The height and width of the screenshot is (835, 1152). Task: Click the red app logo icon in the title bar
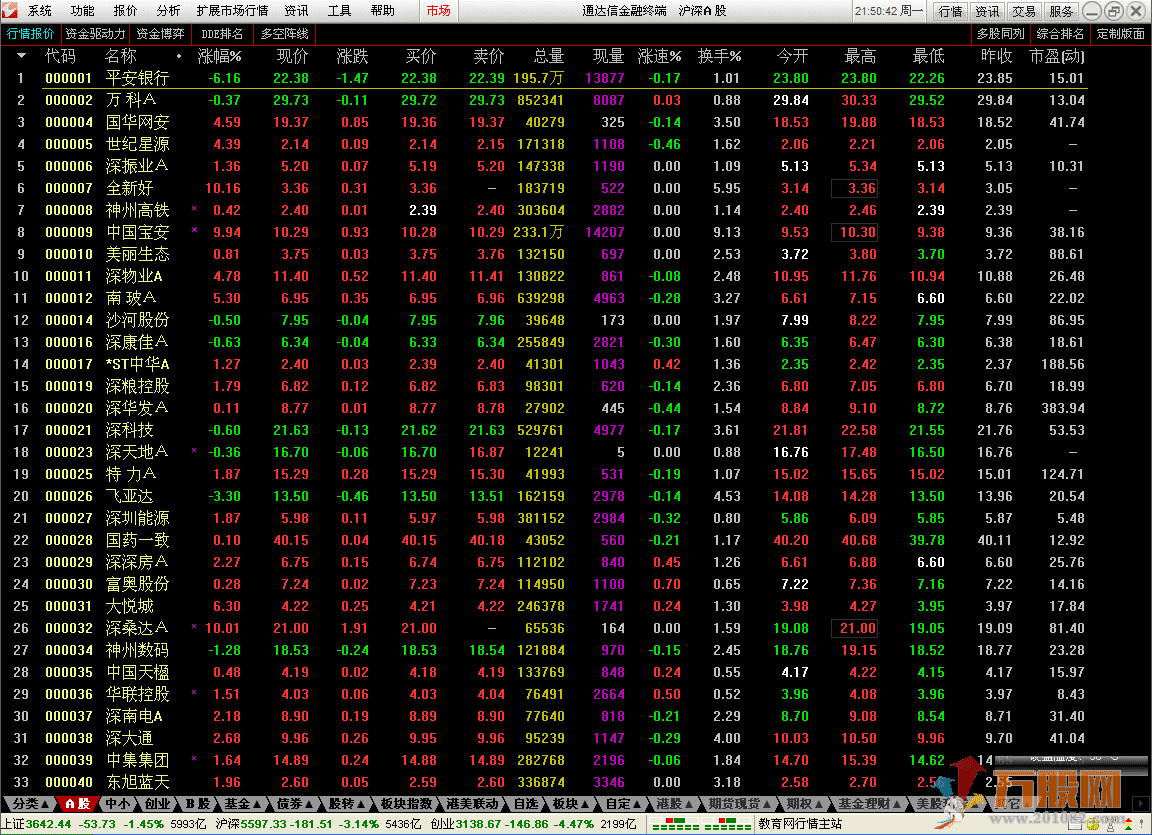click(x=10, y=10)
